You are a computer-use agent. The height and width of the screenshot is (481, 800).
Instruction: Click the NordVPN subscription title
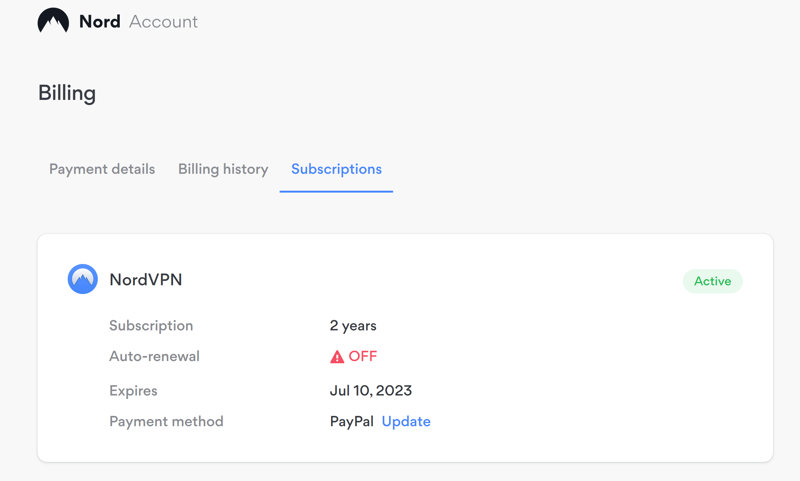click(x=146, y=280)
